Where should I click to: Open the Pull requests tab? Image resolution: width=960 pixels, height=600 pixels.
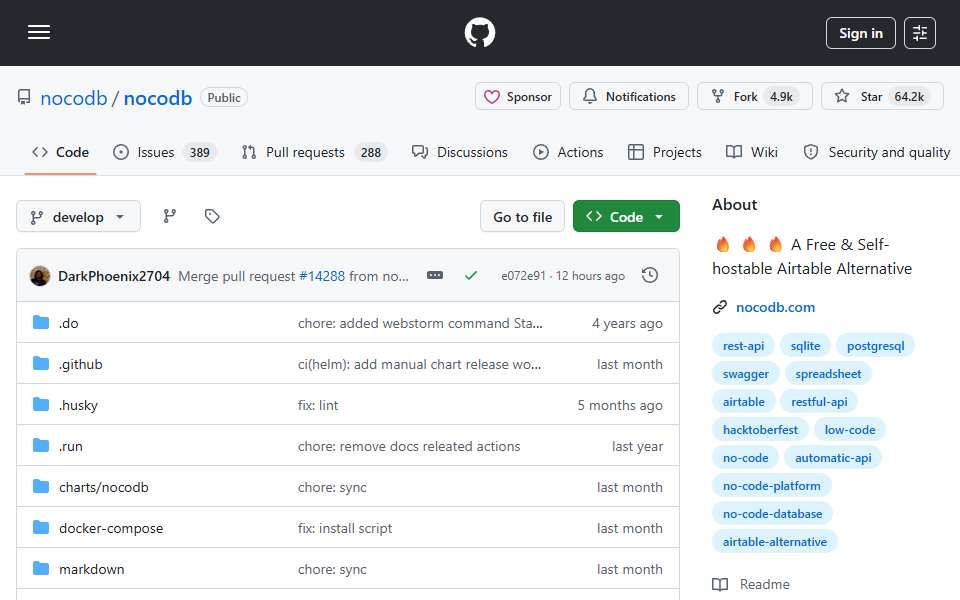coord(314,152)
